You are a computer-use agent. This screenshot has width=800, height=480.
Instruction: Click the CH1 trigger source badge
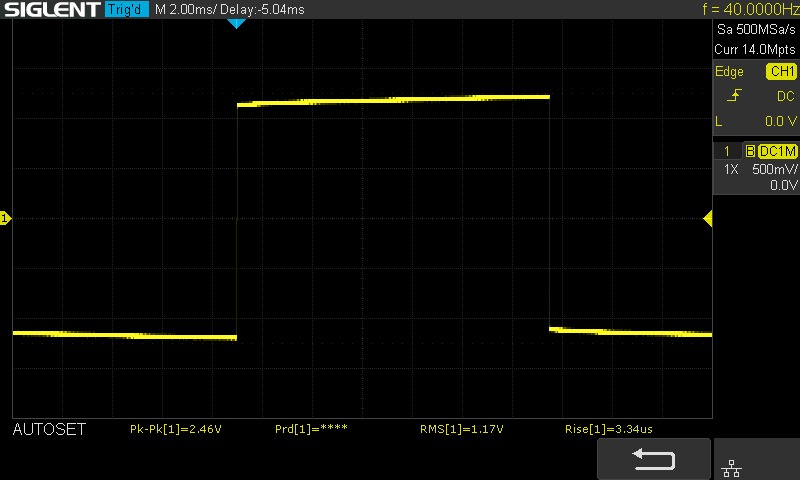click(781, 71)
